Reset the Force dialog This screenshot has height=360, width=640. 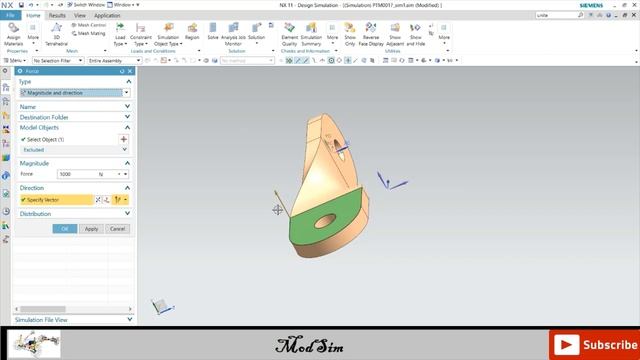122,71
